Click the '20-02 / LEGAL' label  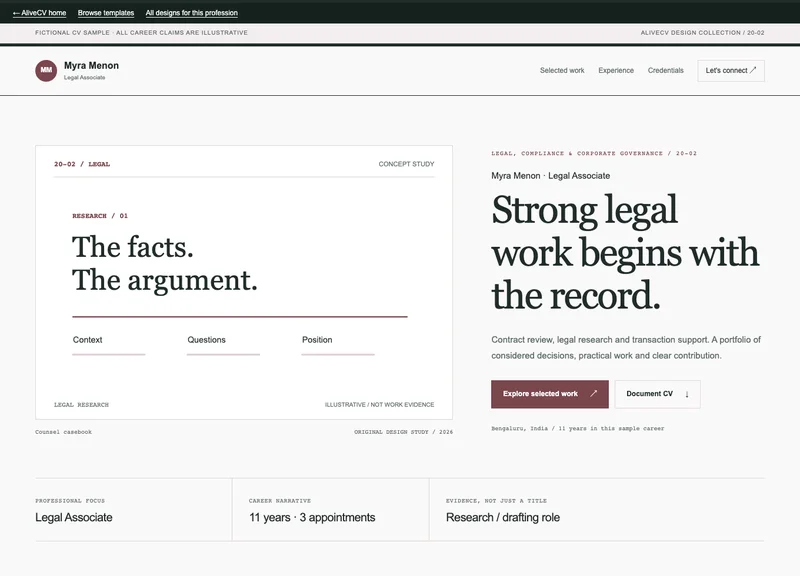coord(82,164)
